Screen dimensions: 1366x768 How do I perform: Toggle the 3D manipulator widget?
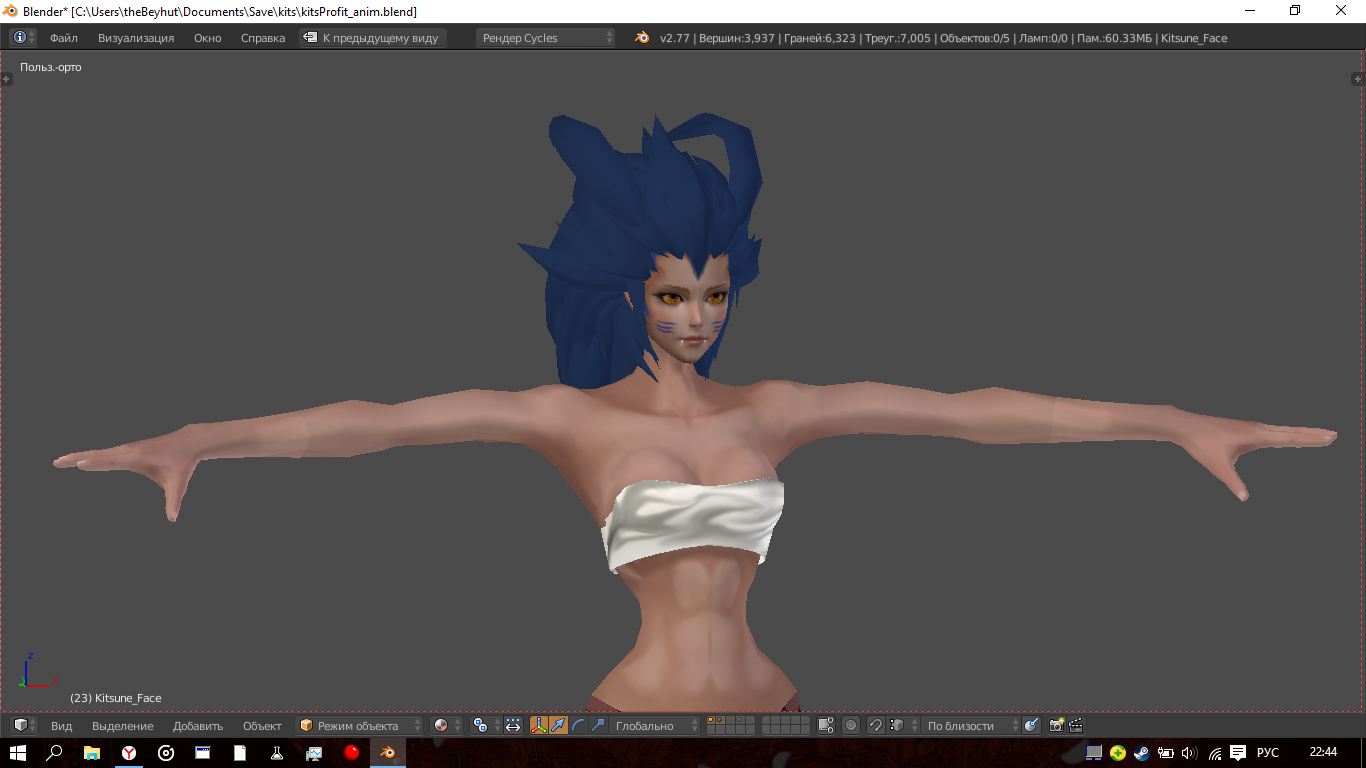coord(539,726)
